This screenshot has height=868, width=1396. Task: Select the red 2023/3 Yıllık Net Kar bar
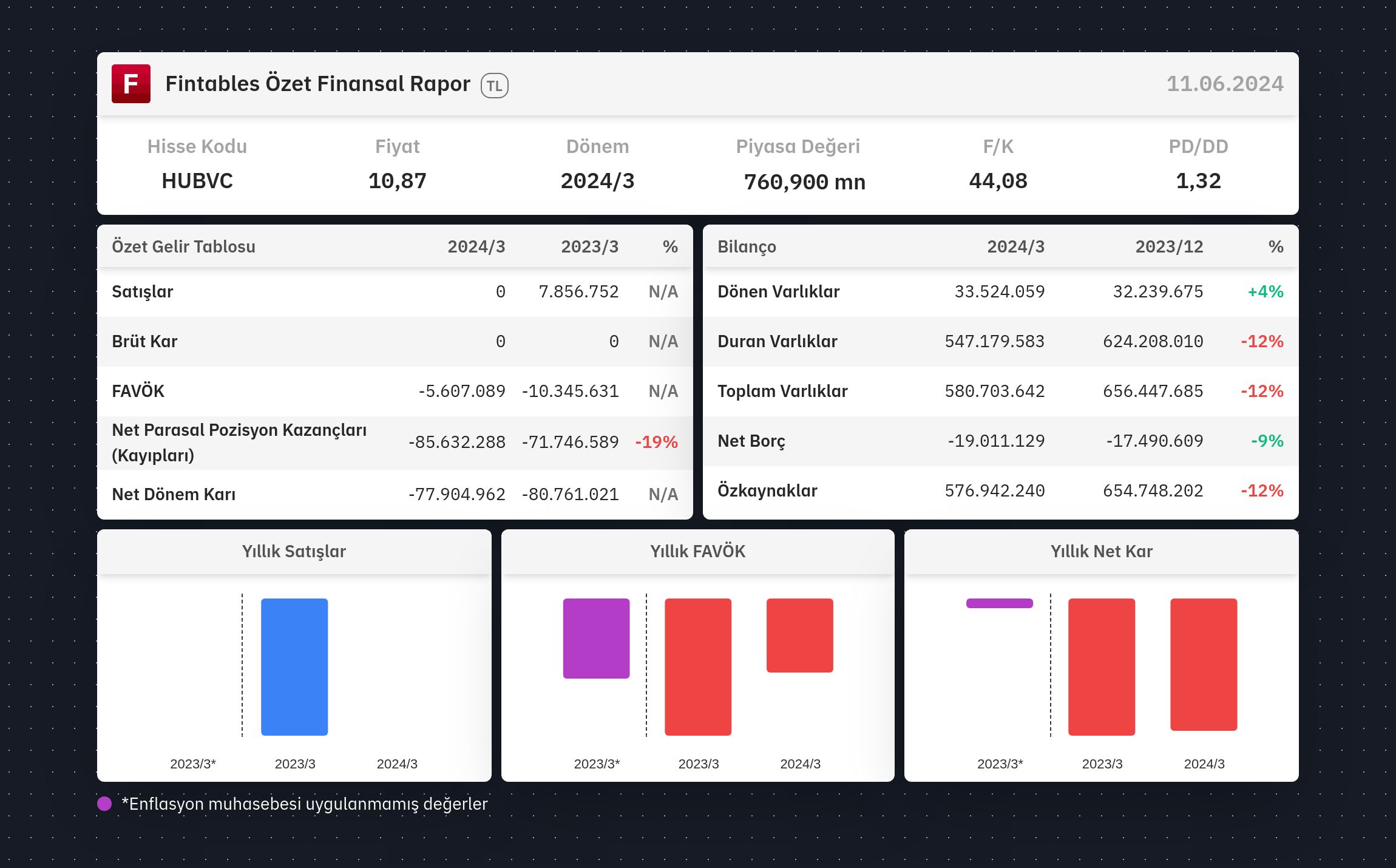1102,667
